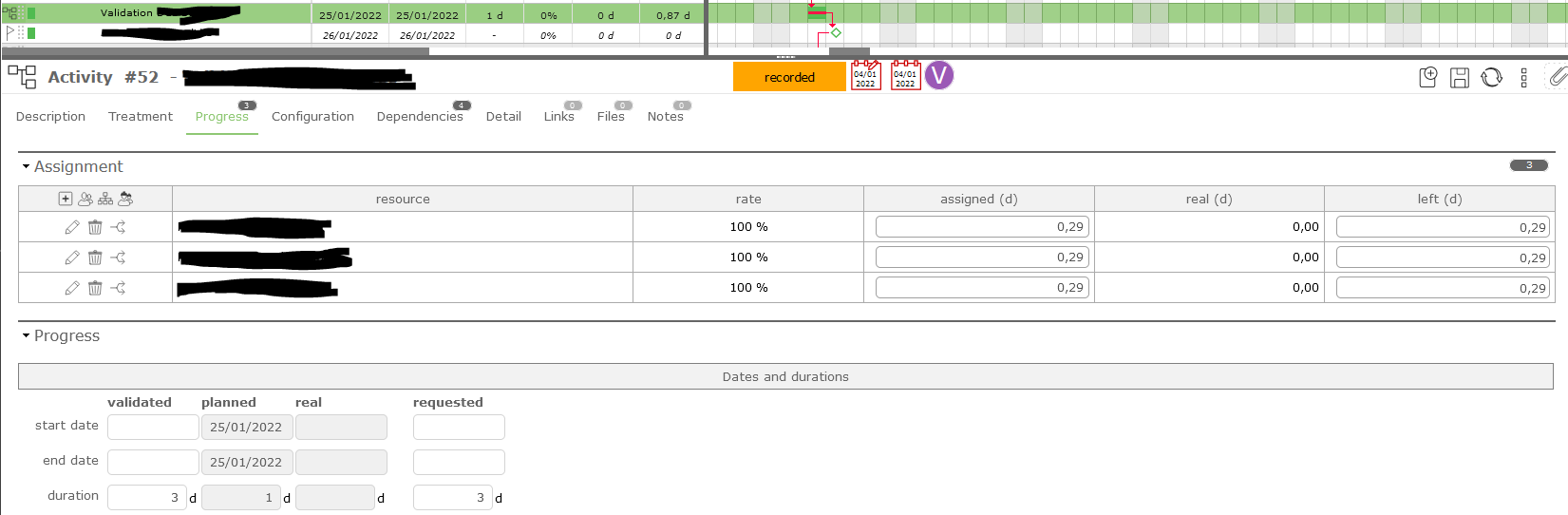Click the Gantt list horizontal scrollbar

click(215, 51)
